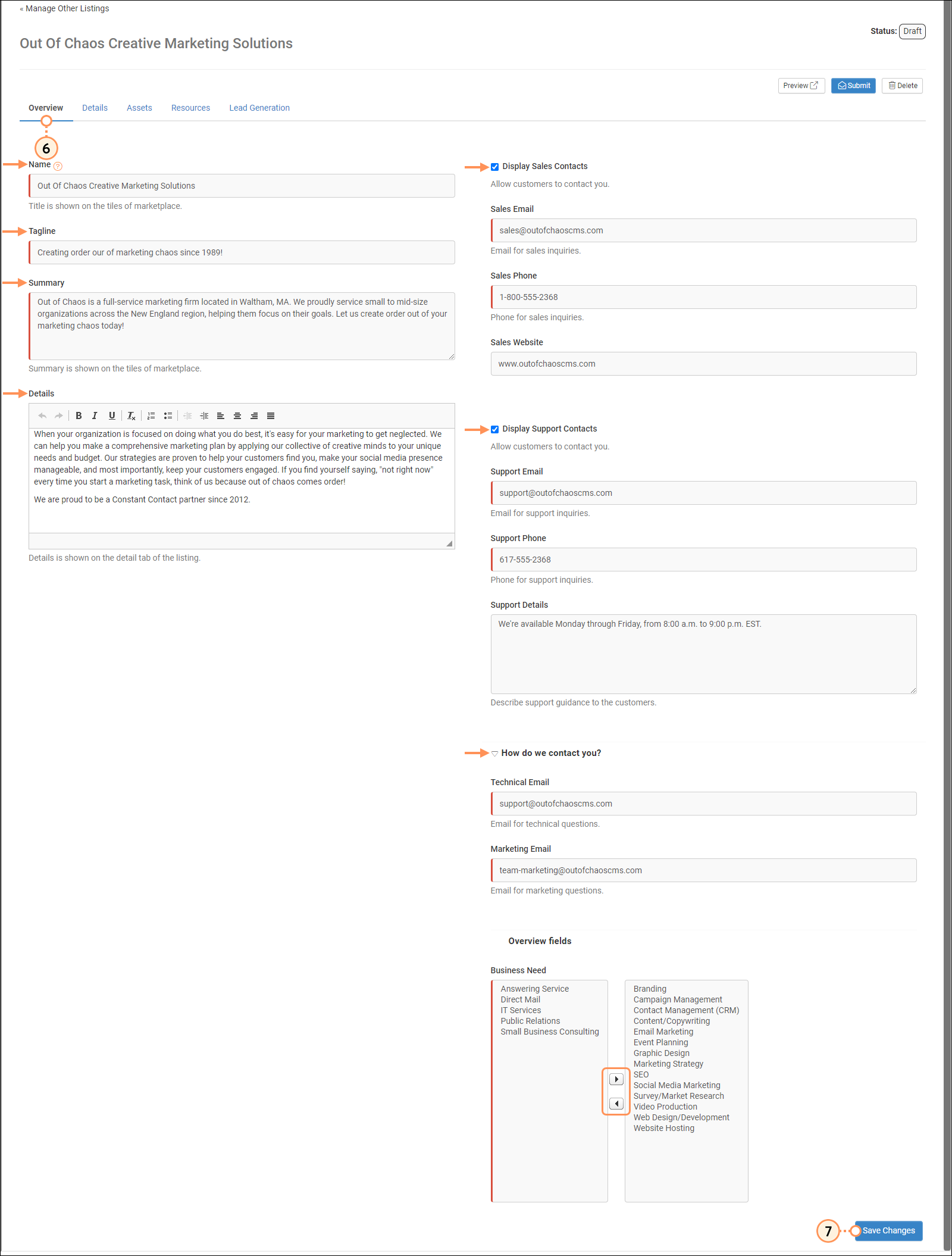Click the Name input field
Image resolution: width=952 pixels, height=1256 pixels.
242,186
